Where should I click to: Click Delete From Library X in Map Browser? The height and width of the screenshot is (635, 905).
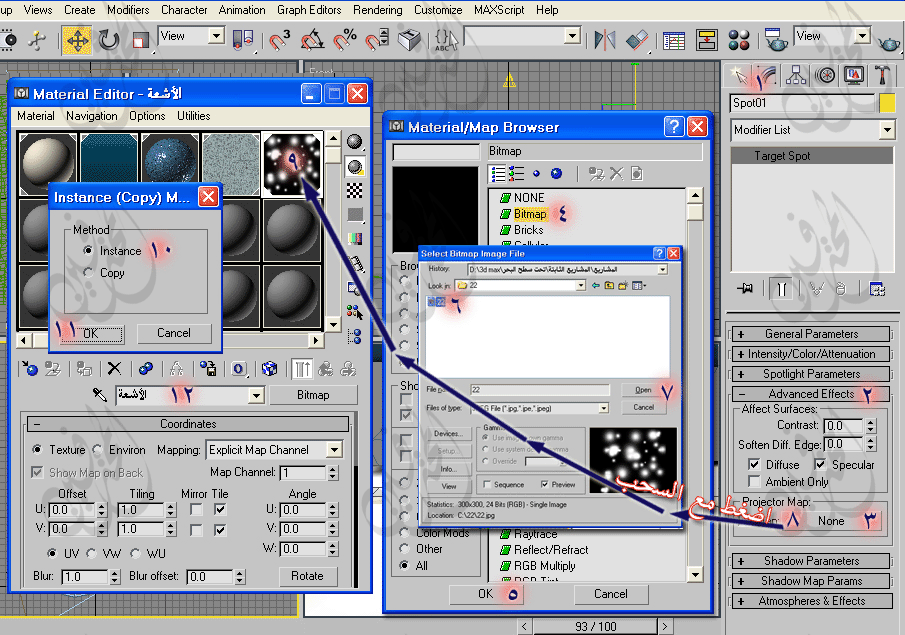click(x=616, y=174)
